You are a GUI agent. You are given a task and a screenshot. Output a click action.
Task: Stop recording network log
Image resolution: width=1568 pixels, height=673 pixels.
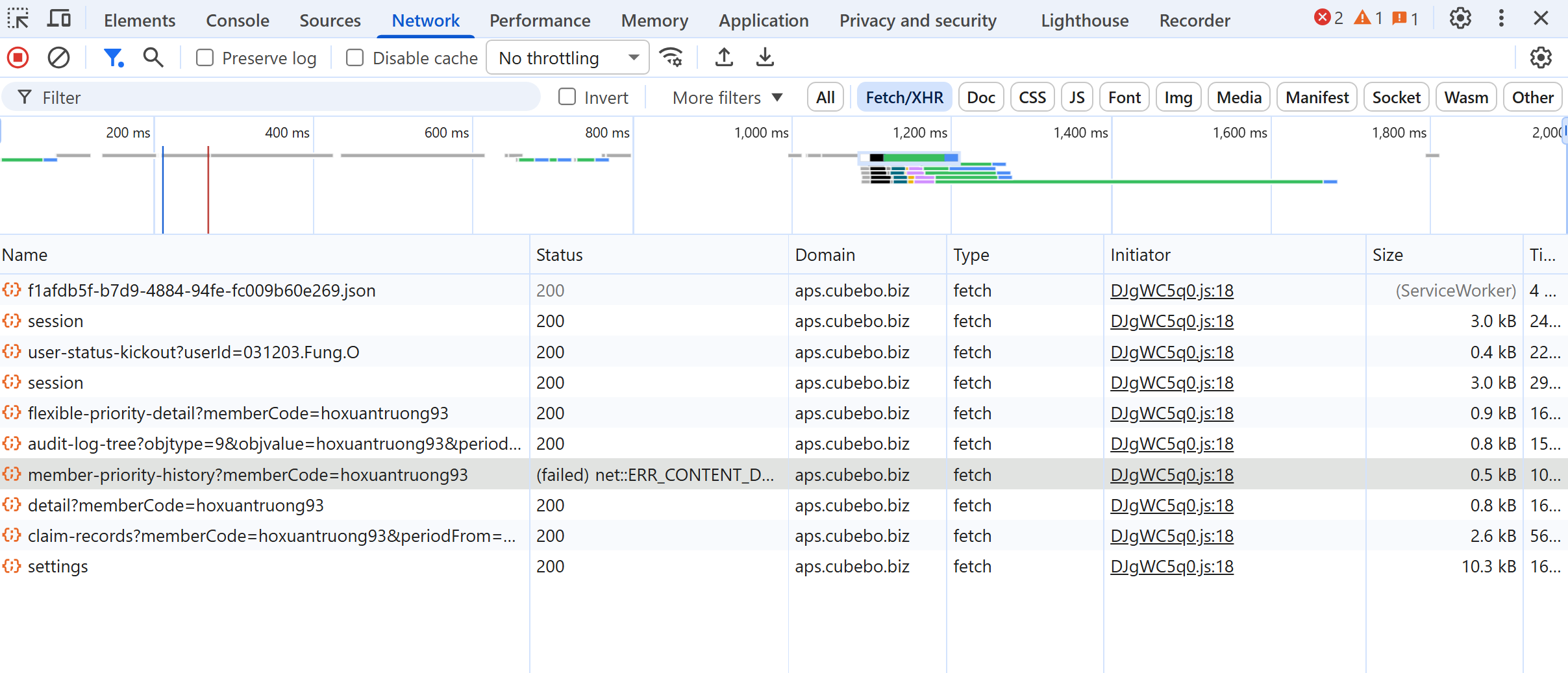point(18,58)
